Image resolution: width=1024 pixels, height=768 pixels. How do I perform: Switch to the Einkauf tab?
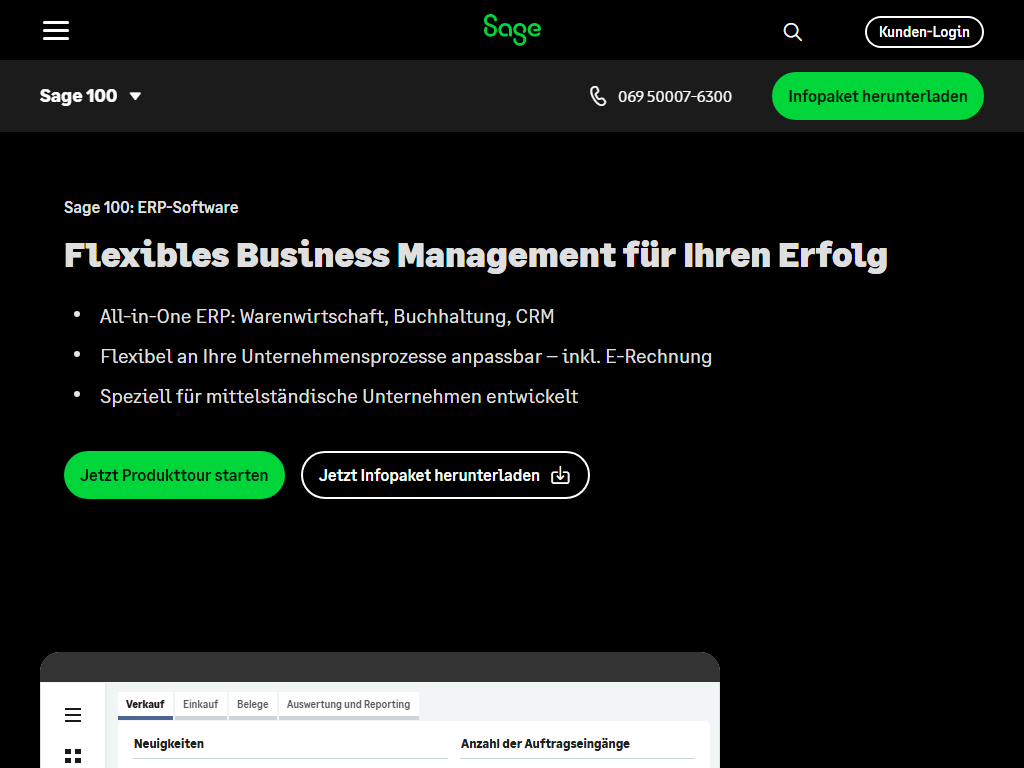point(200,705)
